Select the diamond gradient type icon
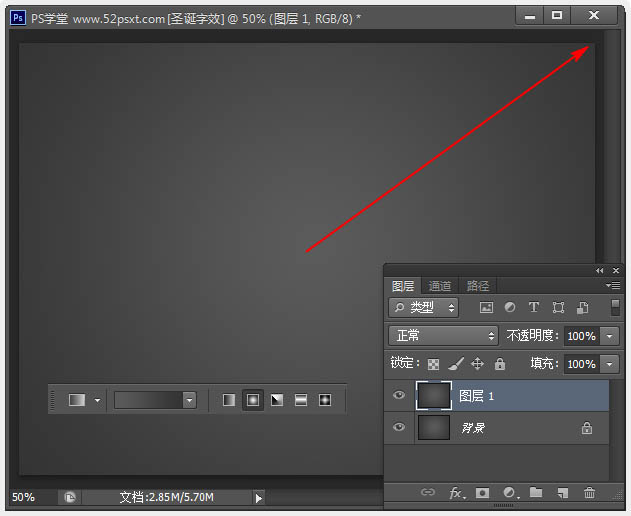Image resolution: width=631 pixels, height=516 pixels. click(325, 400)
